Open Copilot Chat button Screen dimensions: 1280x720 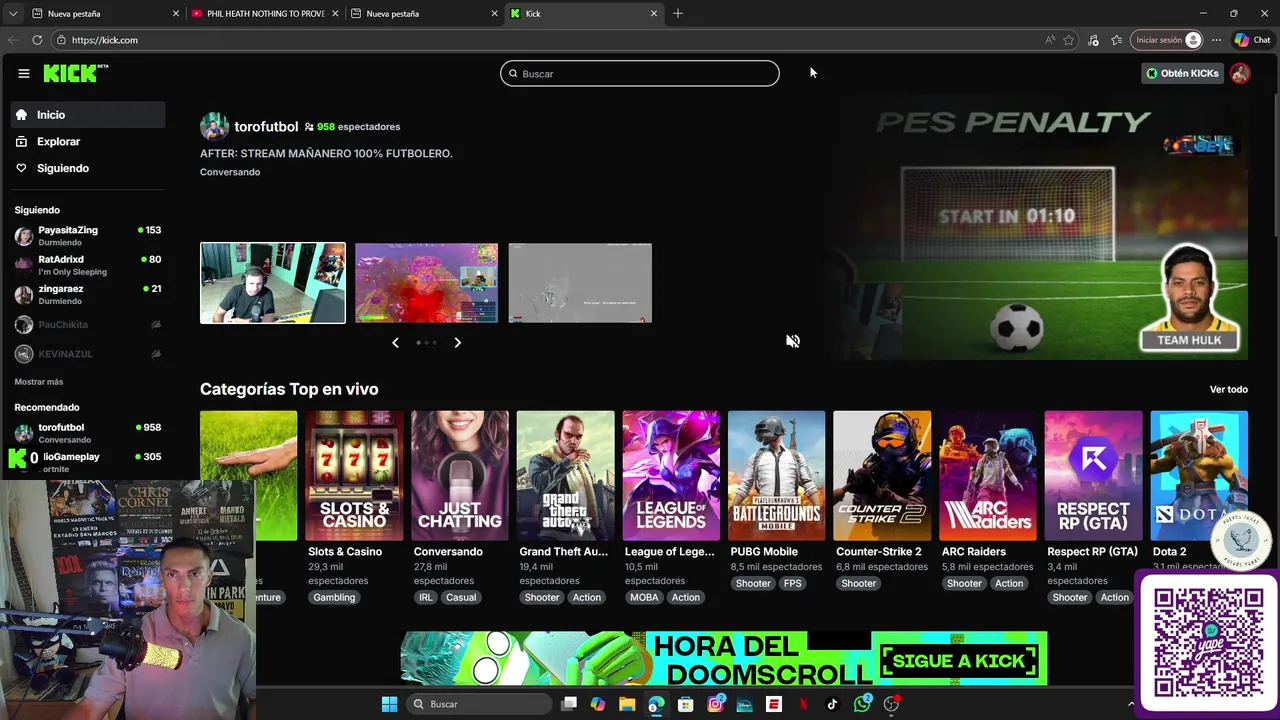coord(1252,40)
